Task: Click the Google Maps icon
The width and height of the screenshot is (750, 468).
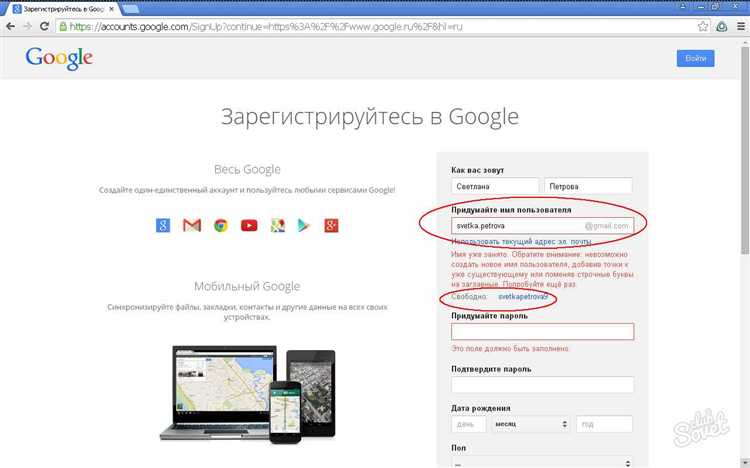Action: tap(278, 225)
